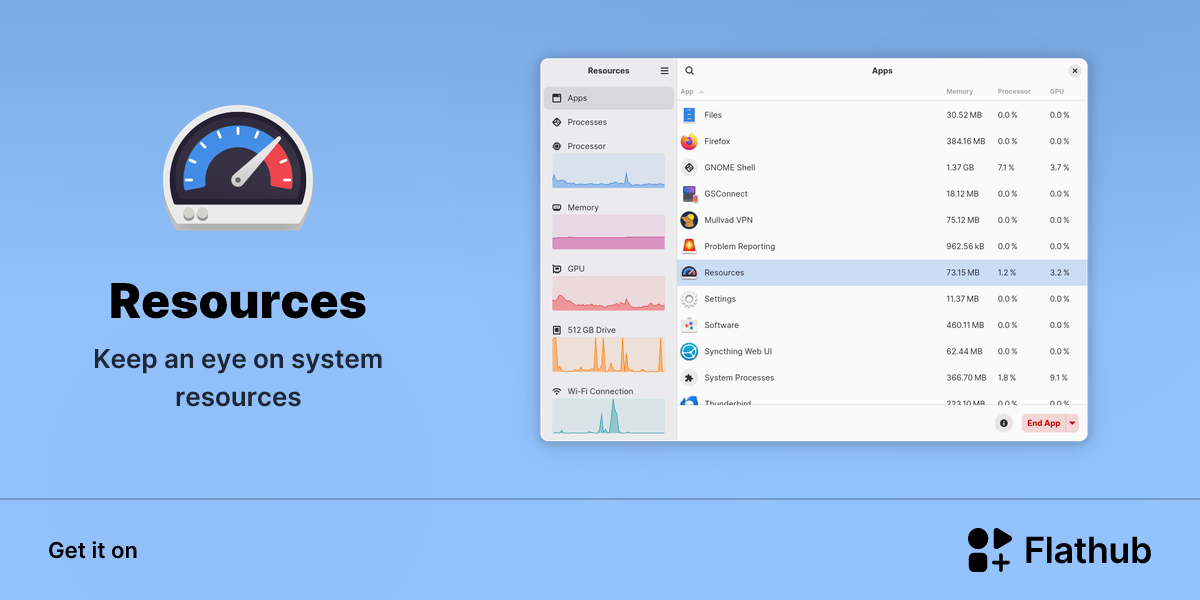Sort by the App column header
Screen dimensions: 1200x600
point(687,91)
